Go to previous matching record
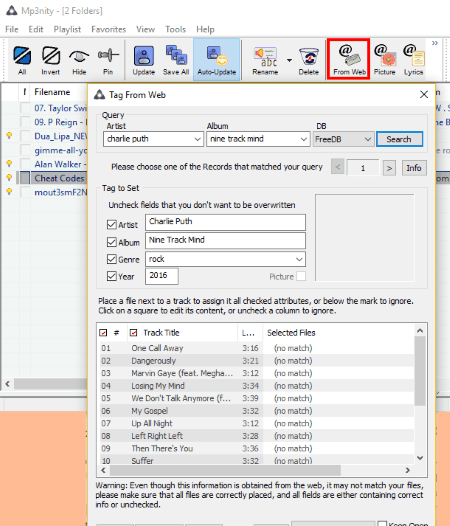450x526 pixels. [338, 167]
